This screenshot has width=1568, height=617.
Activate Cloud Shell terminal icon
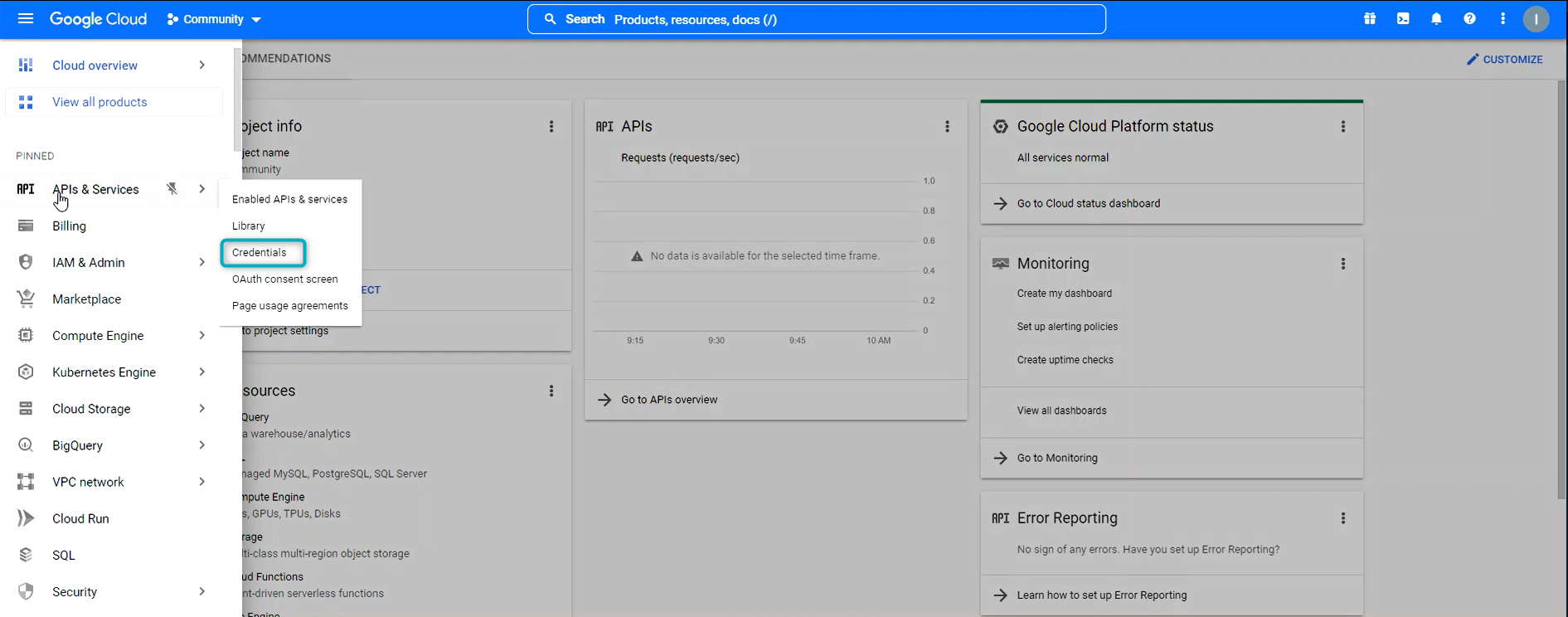(x=1403, y=19)
